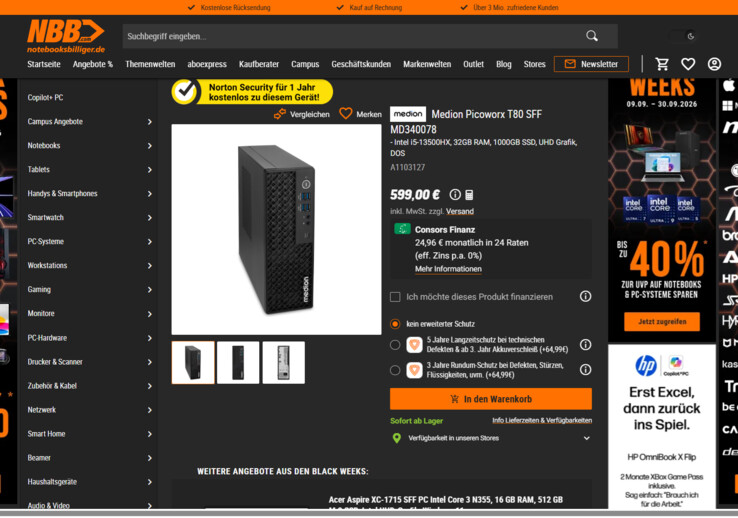The width and height of the screenshot is (738, 518).
Task: Expand PC-Systeme category chevron
Action: tap(150, 242)
